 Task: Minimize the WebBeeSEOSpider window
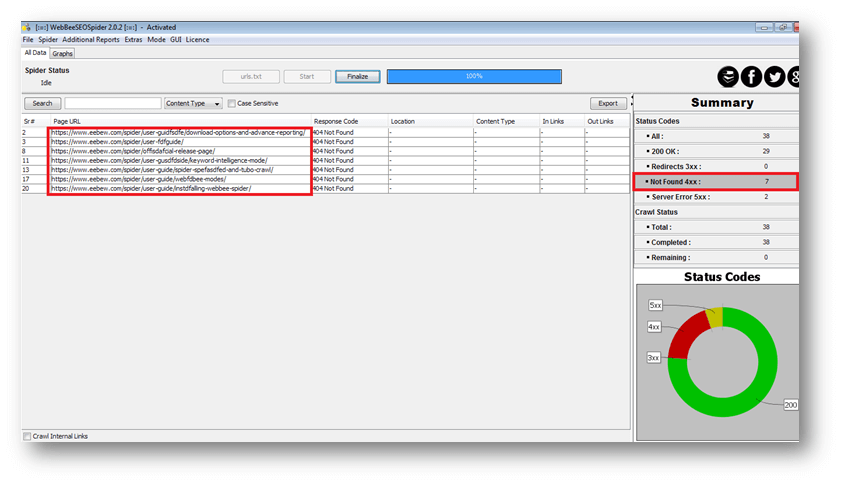pyautogui.click(x=764, y=27)
